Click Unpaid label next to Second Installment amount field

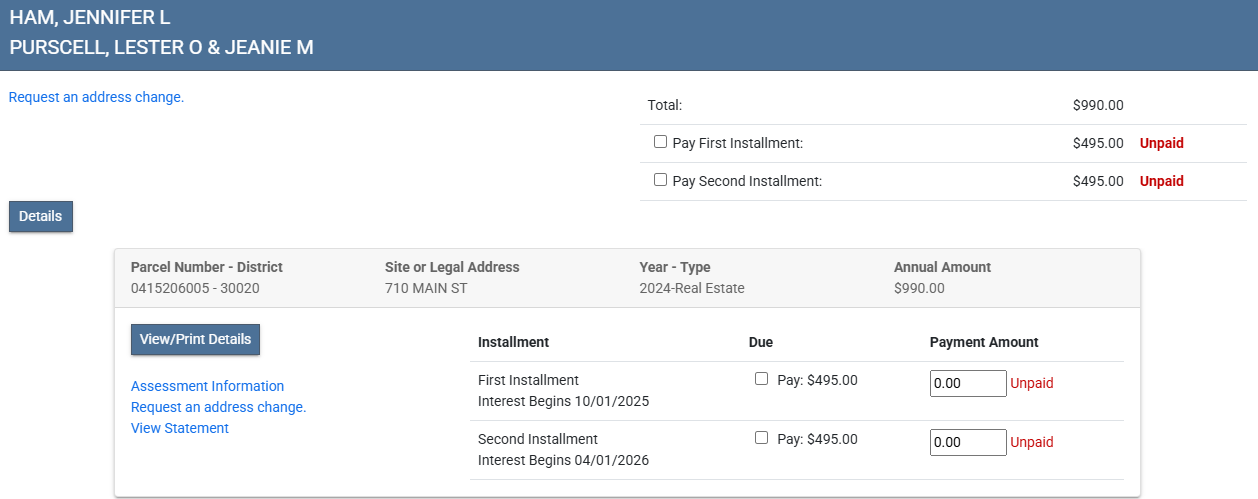[x=1031, y=442]
